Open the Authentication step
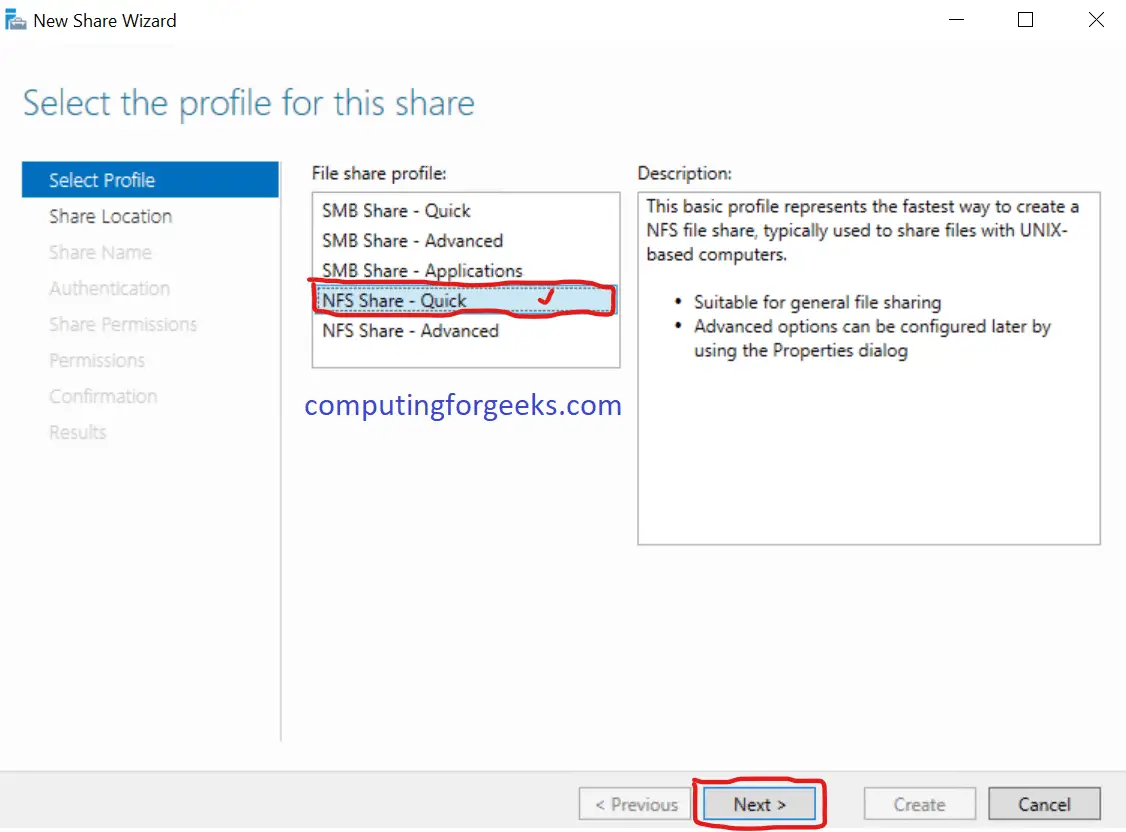 click(x=109, y=288)
